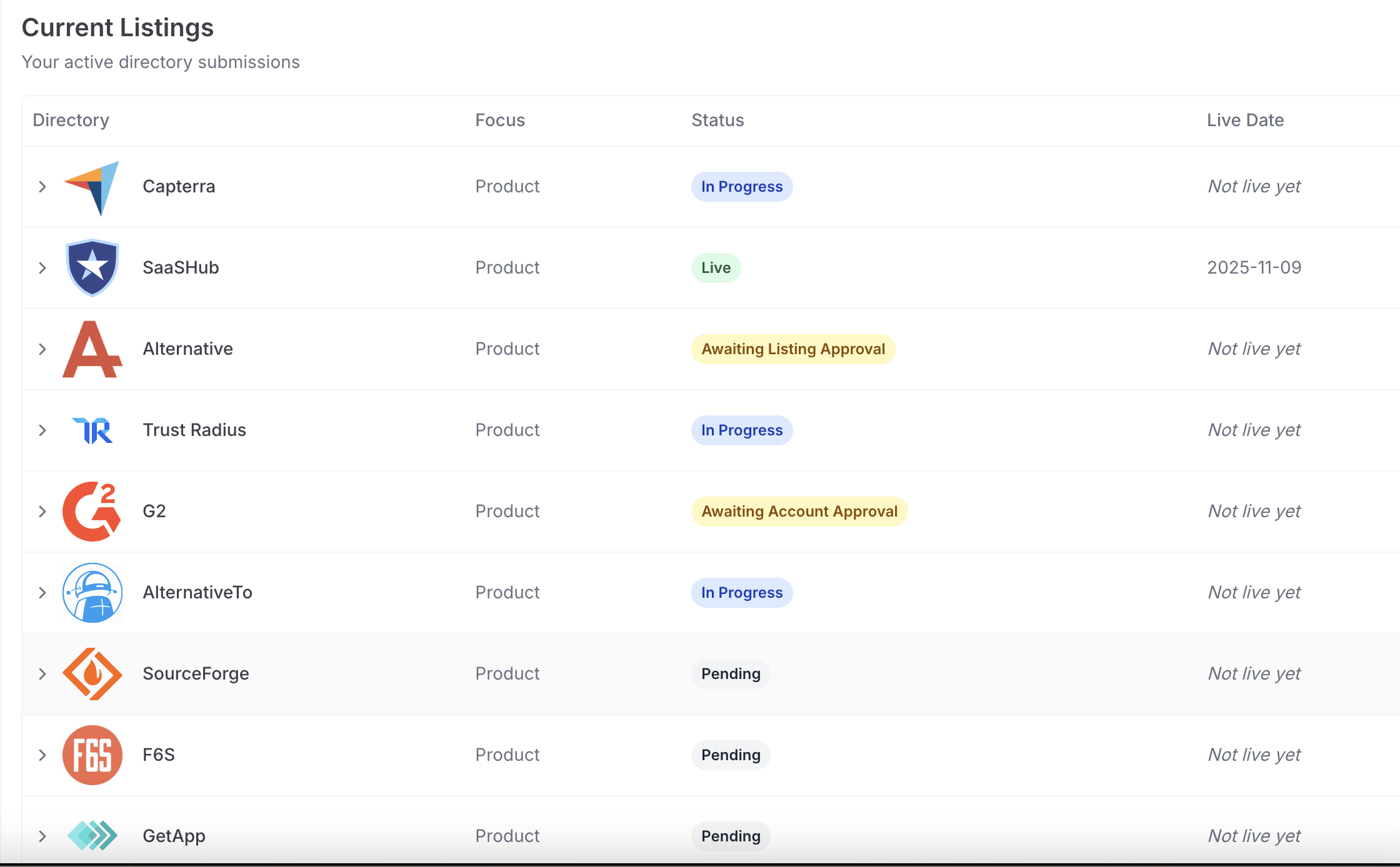This screenshot has width=1400, height=867.
Task: Click the G2 red logo
Action: pos(92,512)
